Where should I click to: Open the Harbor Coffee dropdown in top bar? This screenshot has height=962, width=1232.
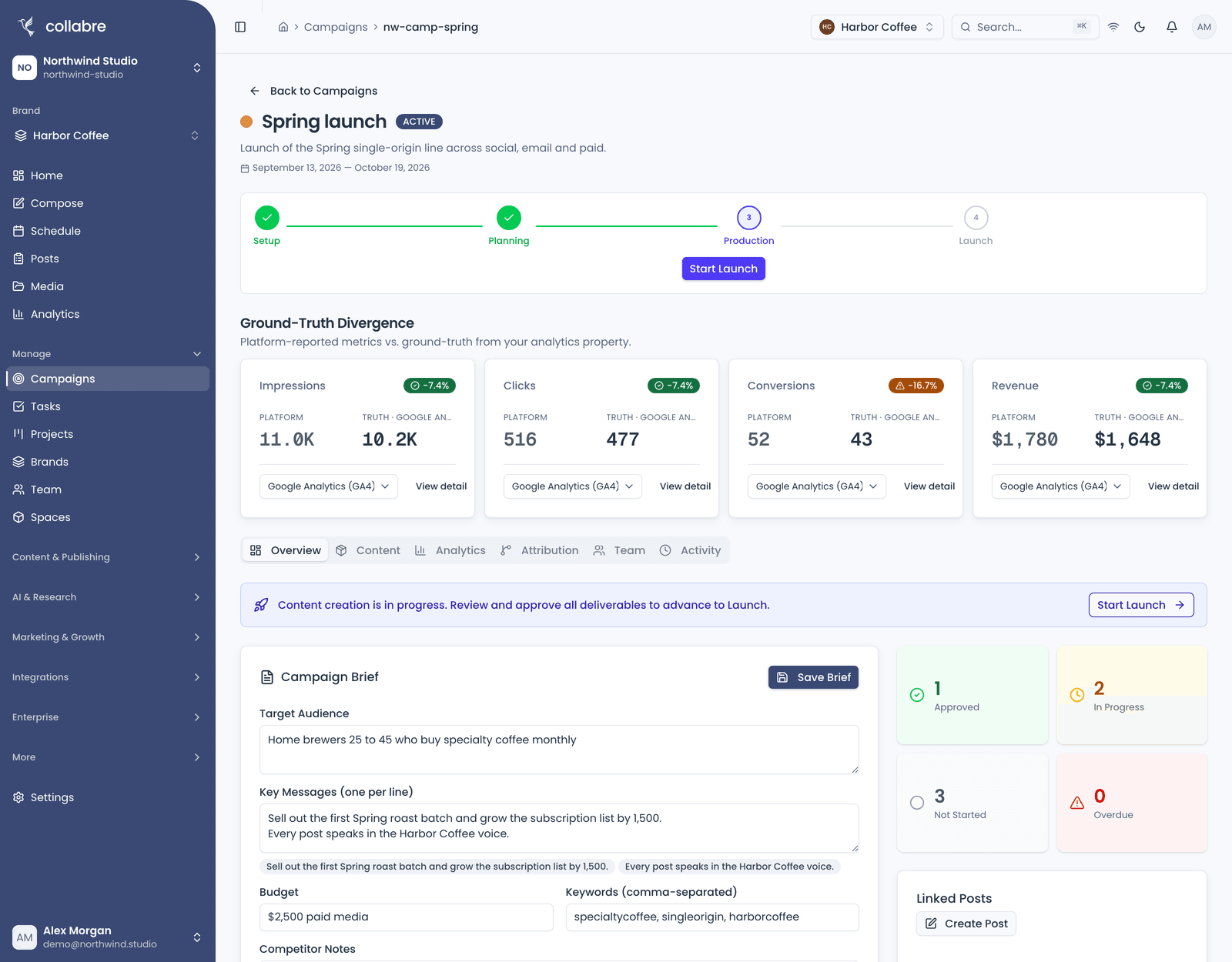877,27
